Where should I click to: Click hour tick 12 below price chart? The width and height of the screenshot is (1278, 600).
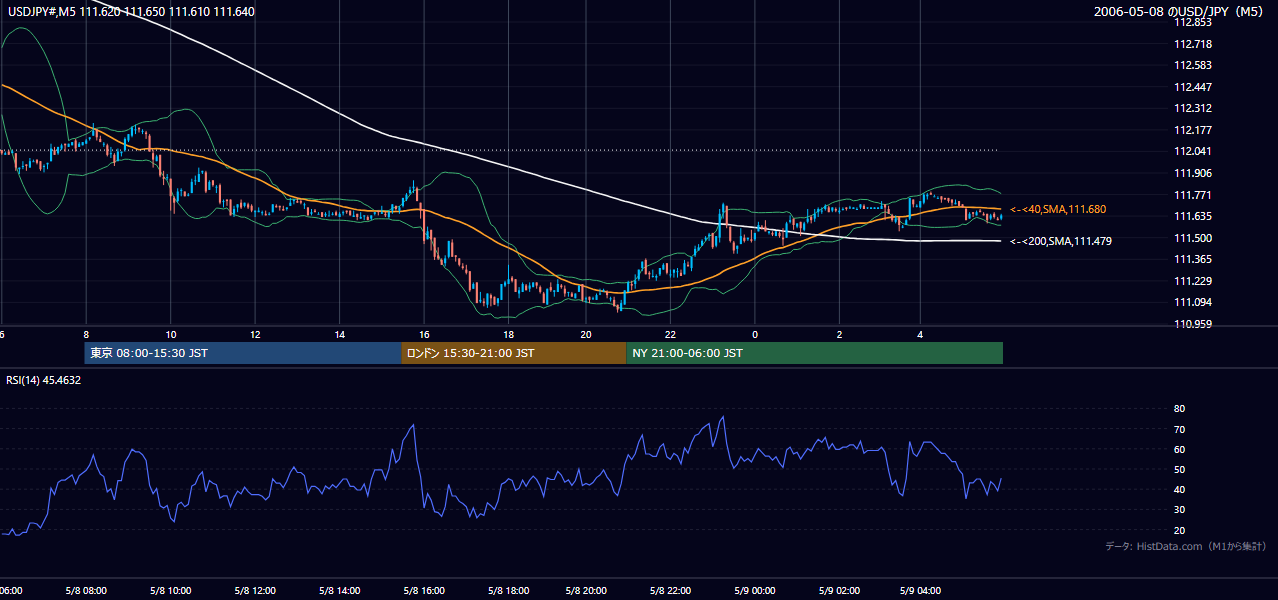[255, 335]
